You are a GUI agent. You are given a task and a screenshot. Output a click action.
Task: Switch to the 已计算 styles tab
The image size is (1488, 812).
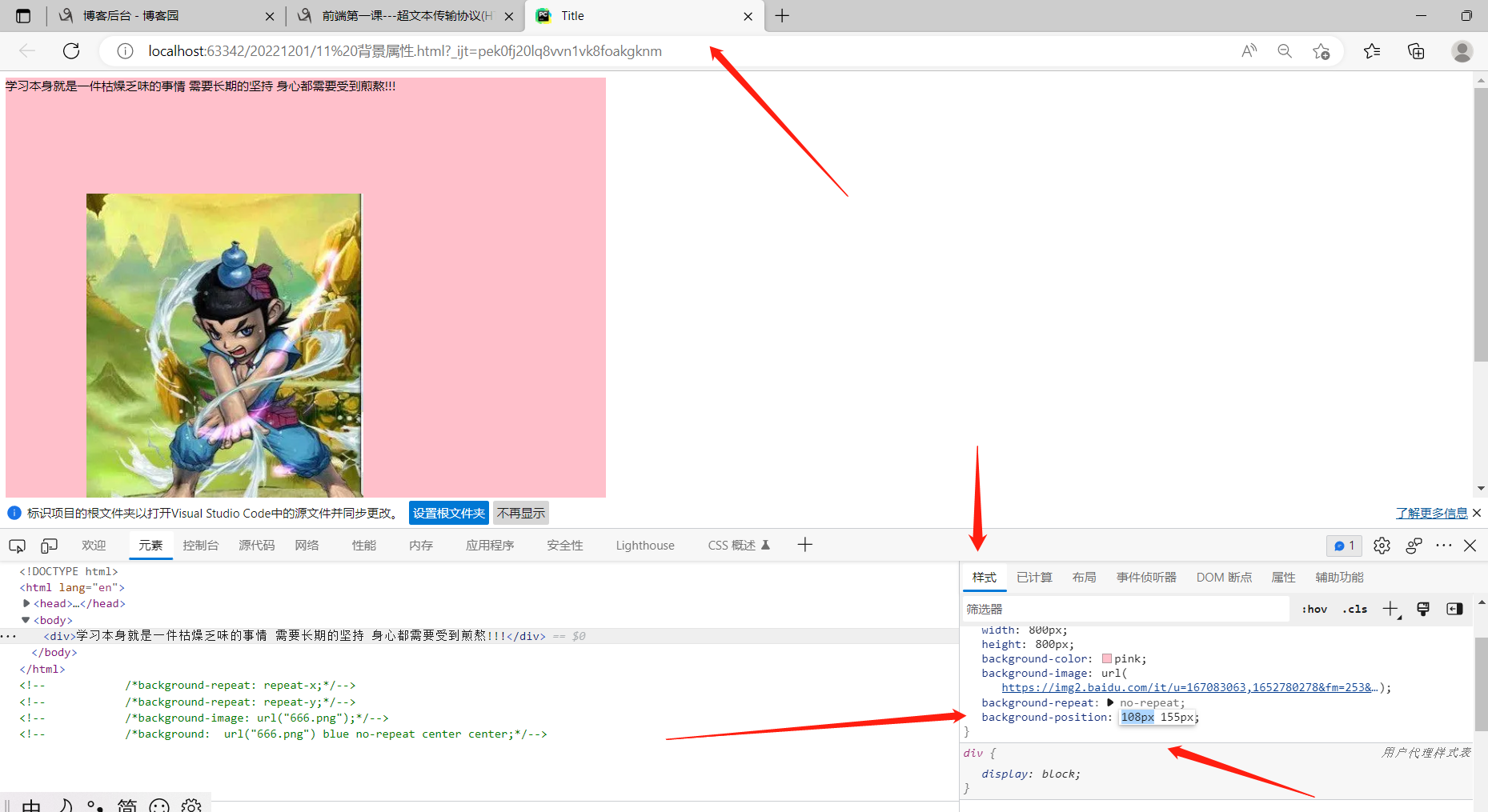coord(1034,578)
